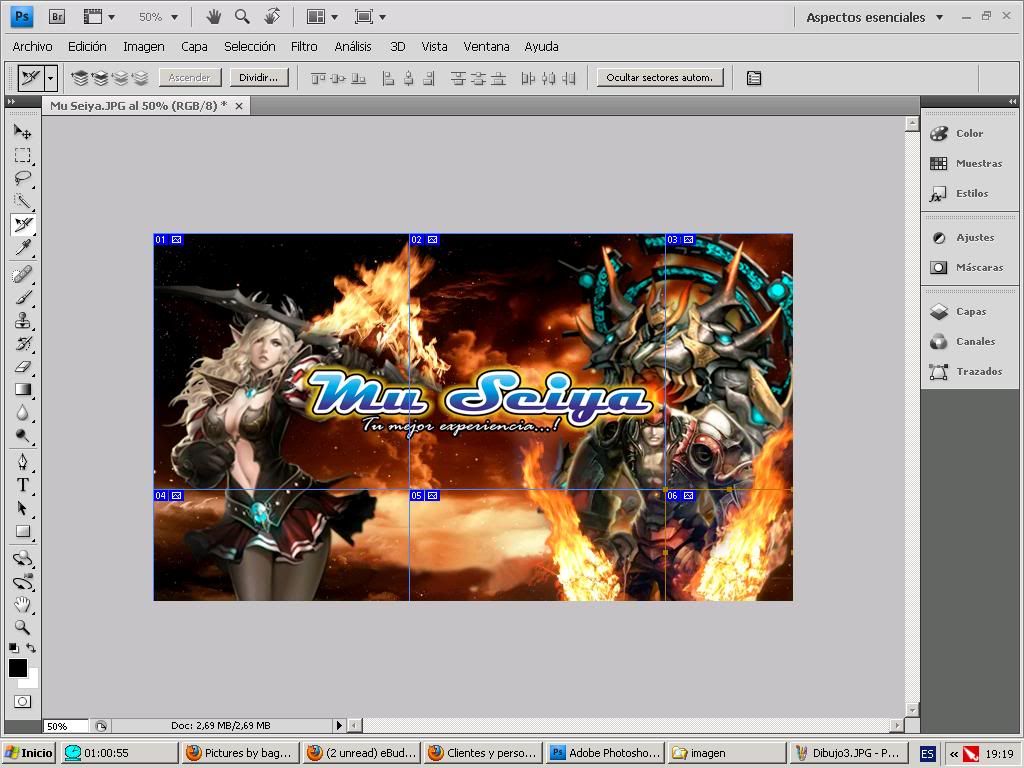
Task: Select the Path Selection tool
Action: coord(22,508)
